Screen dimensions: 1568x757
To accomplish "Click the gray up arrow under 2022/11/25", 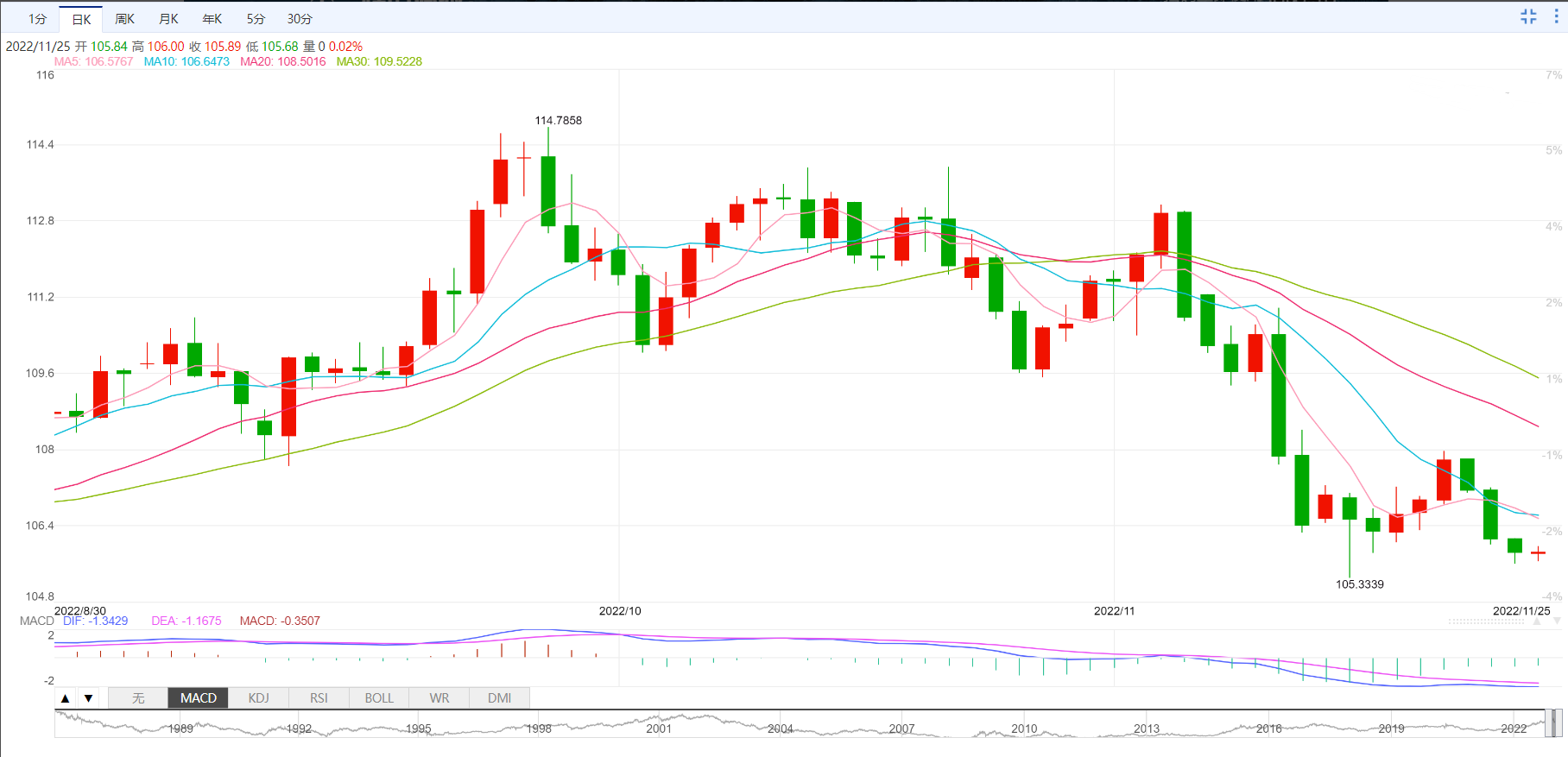I will click(1536, 621).
